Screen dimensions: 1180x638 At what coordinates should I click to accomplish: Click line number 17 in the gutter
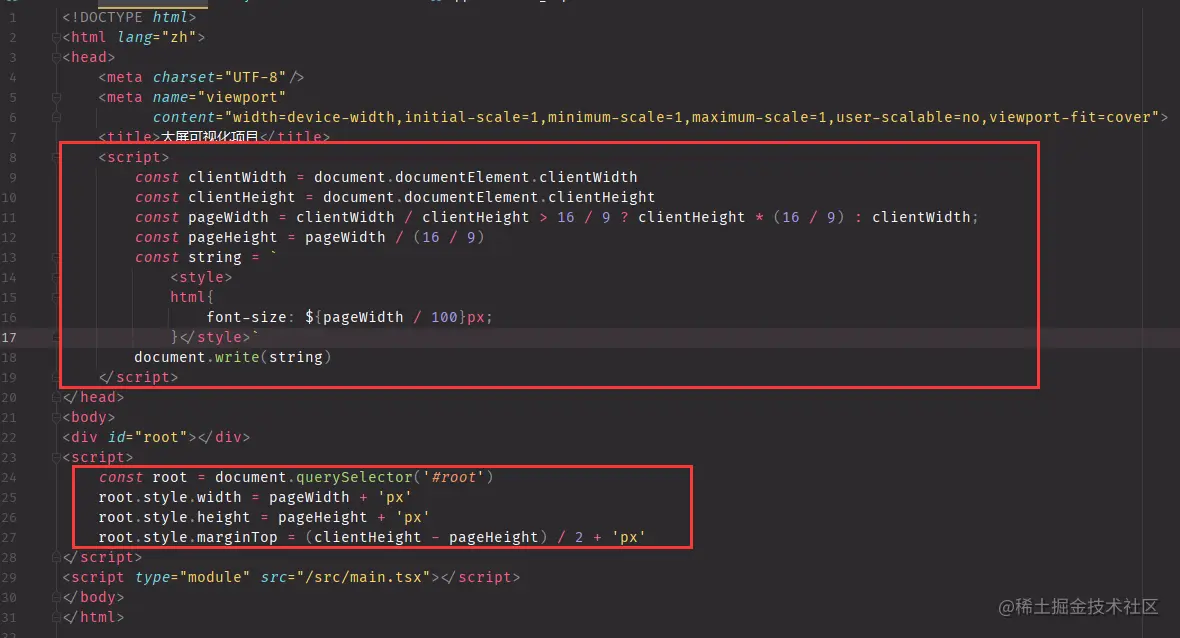pyautogui.click(x=9, y=337)
